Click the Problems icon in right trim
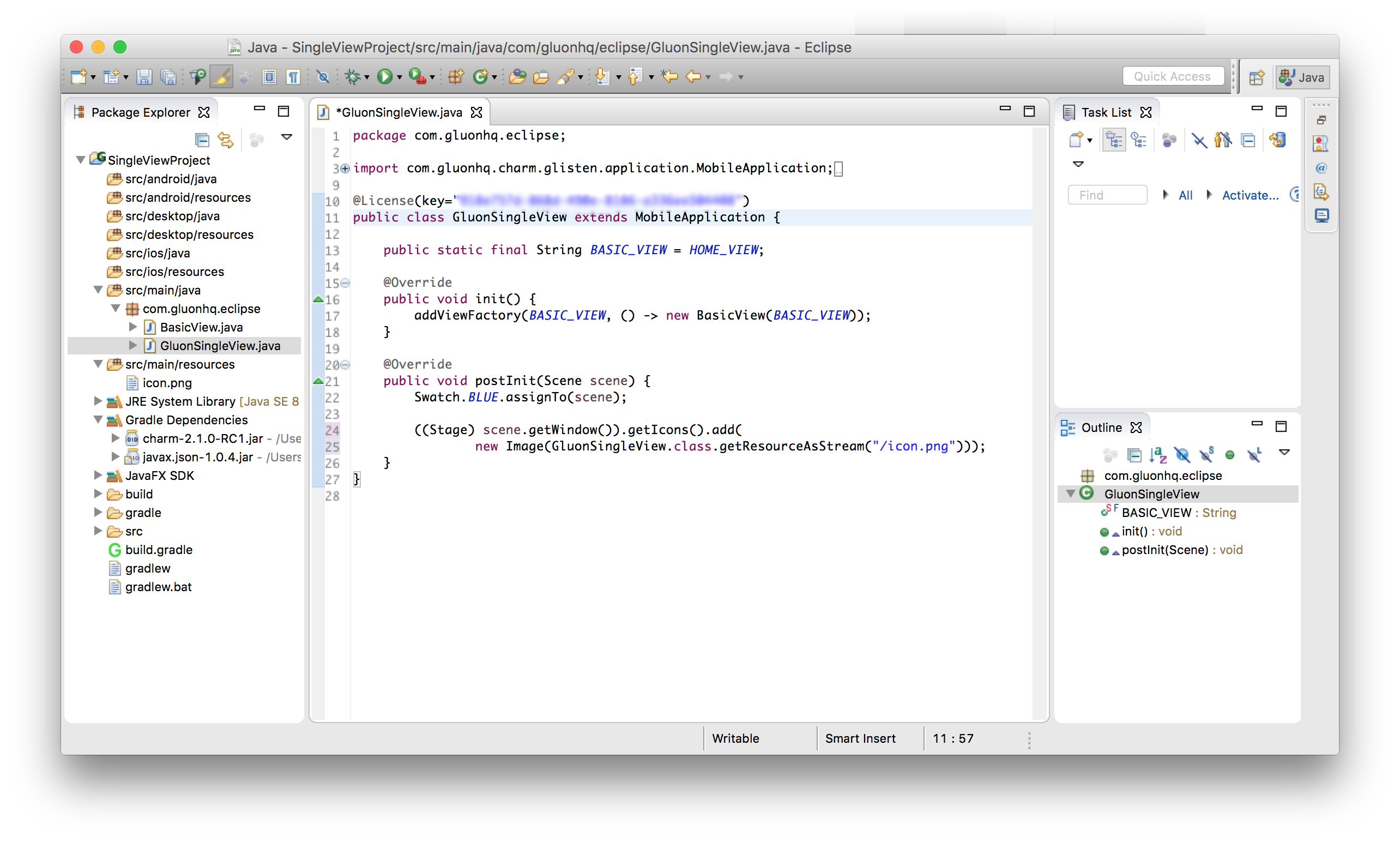 point(1320,143)
